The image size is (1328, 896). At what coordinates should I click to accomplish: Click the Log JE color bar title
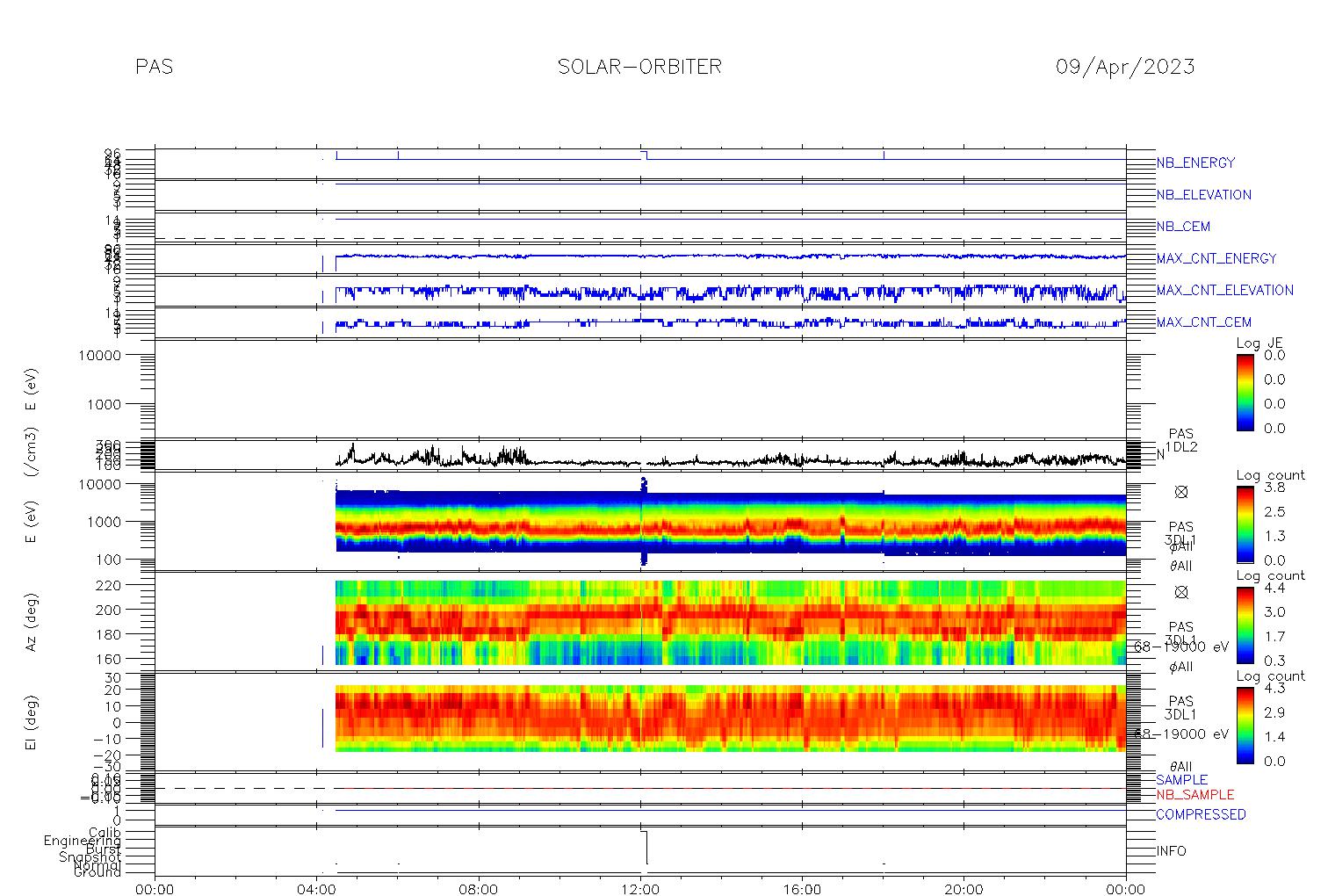tap(1260, 343)
